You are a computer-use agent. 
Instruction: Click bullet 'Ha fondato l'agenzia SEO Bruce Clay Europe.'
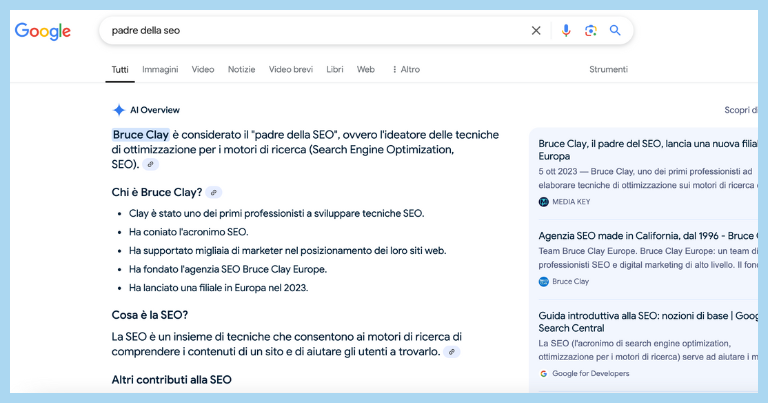pos(228,269)
